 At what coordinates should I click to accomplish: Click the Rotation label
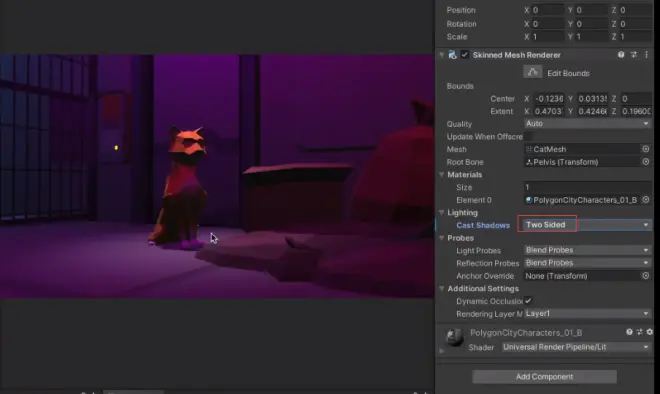coord(461,24)
